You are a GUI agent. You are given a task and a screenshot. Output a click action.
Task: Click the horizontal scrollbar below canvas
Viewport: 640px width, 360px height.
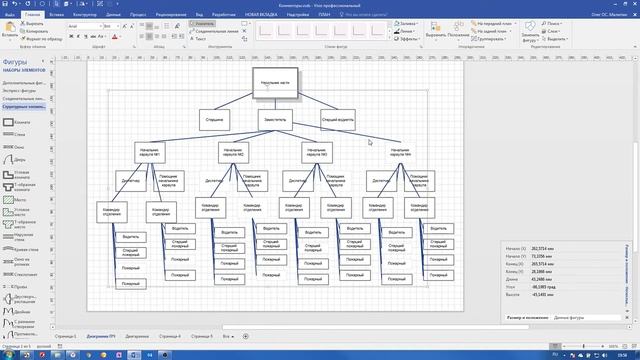[376, 327]
